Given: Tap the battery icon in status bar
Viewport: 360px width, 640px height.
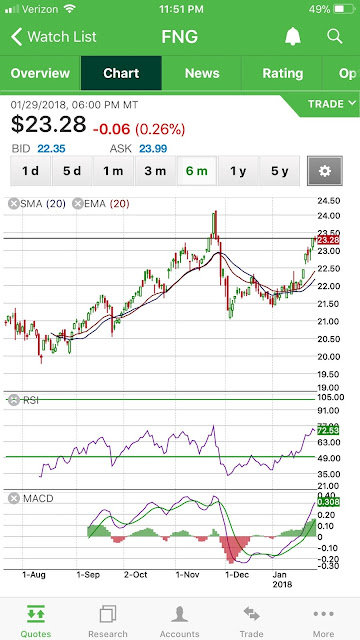Looking at the screenshot, I should click(344, 9).
